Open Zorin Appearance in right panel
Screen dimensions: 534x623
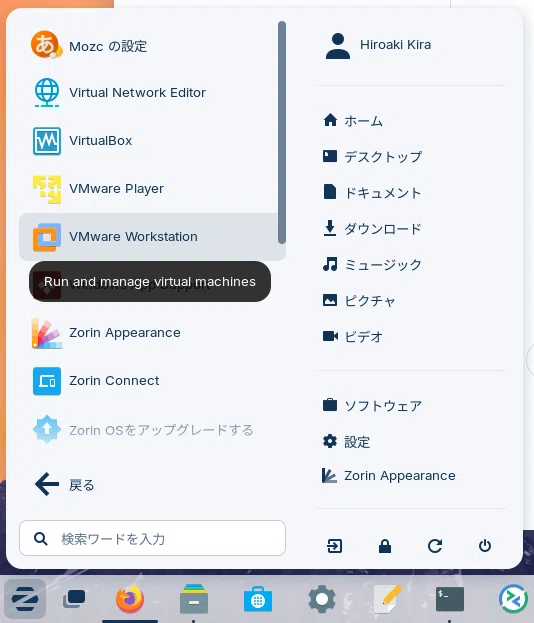(x=400, y=476)
